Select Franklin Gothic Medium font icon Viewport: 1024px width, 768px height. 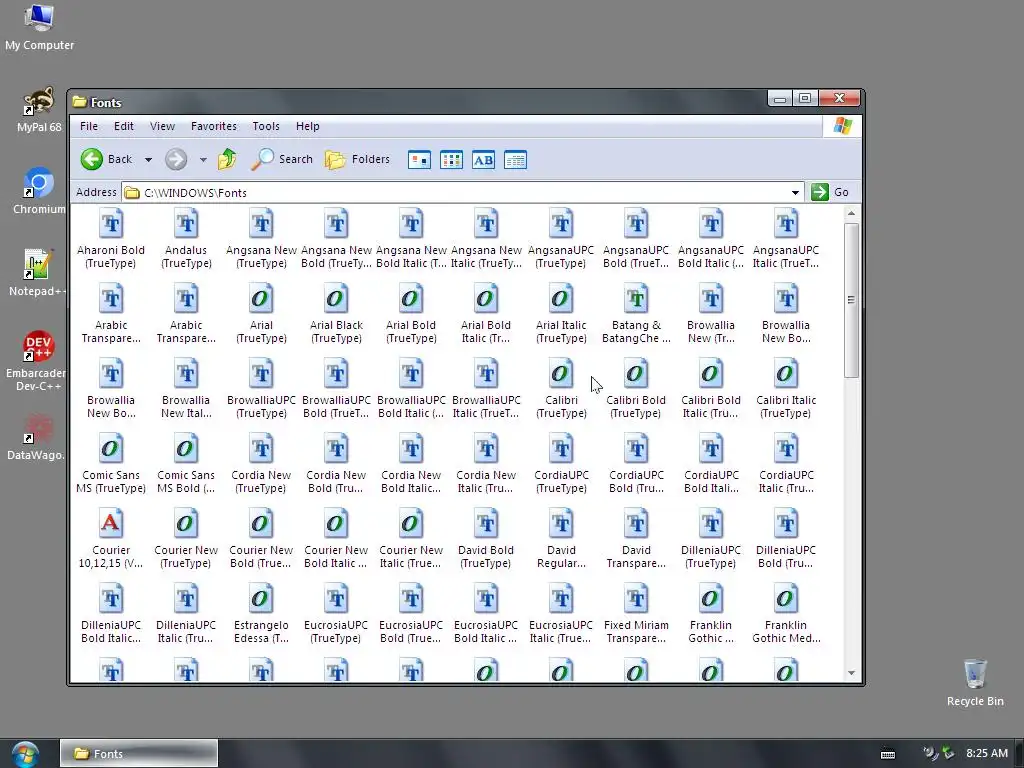786,600
